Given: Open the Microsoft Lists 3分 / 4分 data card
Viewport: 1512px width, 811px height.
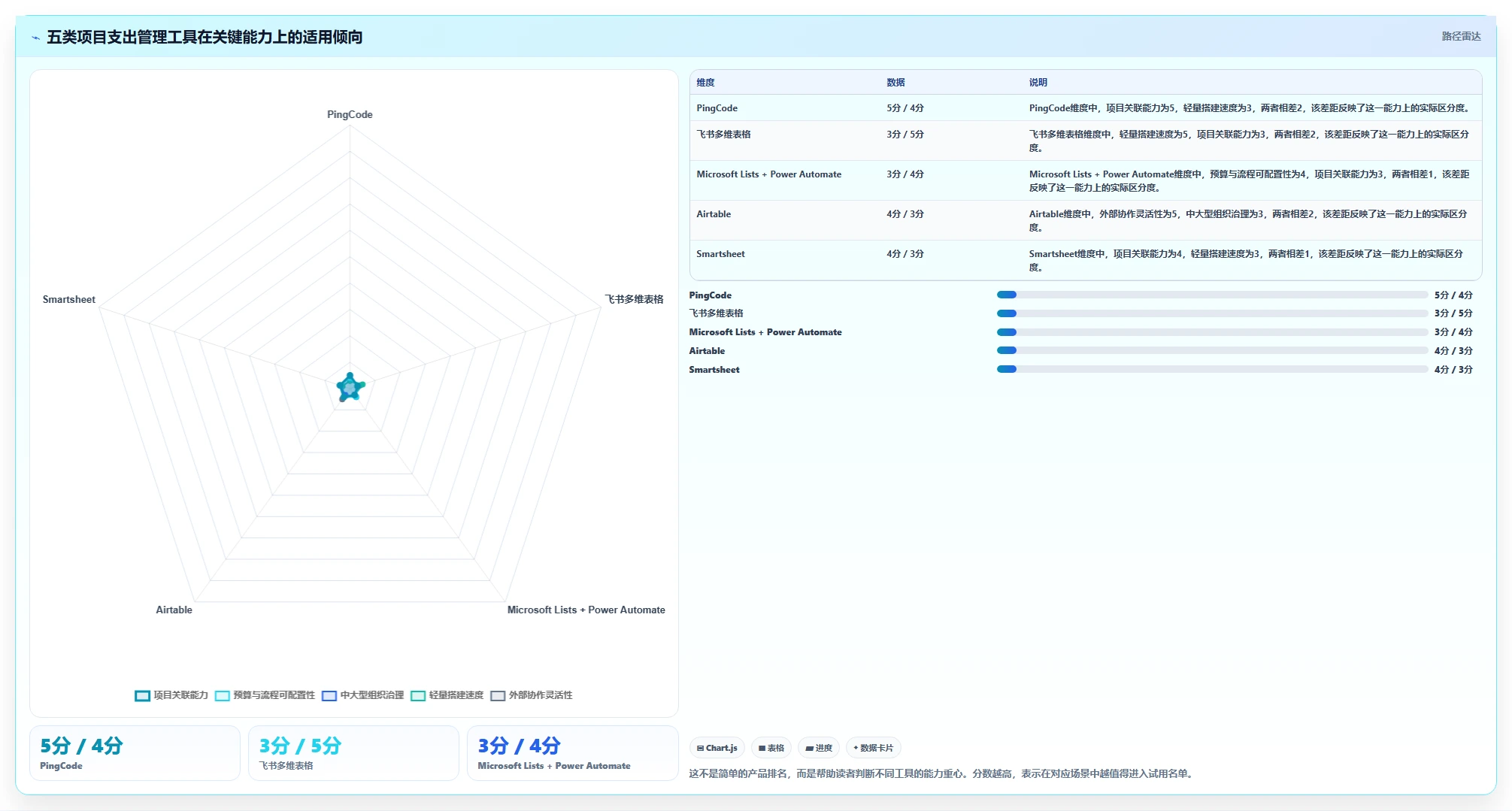Looking at the screenshot, I should (x=572, y=753).
